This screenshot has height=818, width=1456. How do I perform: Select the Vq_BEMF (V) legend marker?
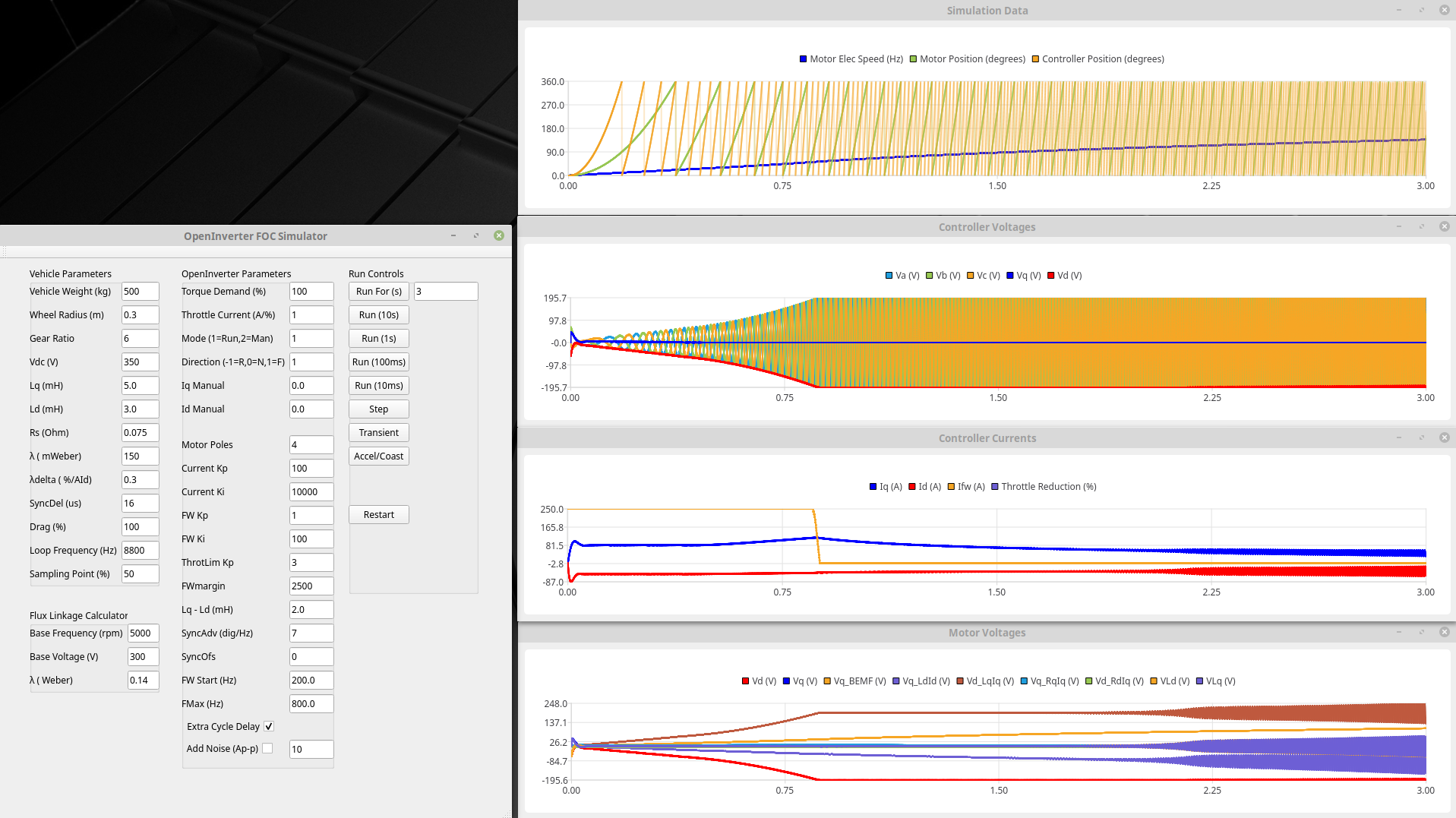[x=827, y=681]
